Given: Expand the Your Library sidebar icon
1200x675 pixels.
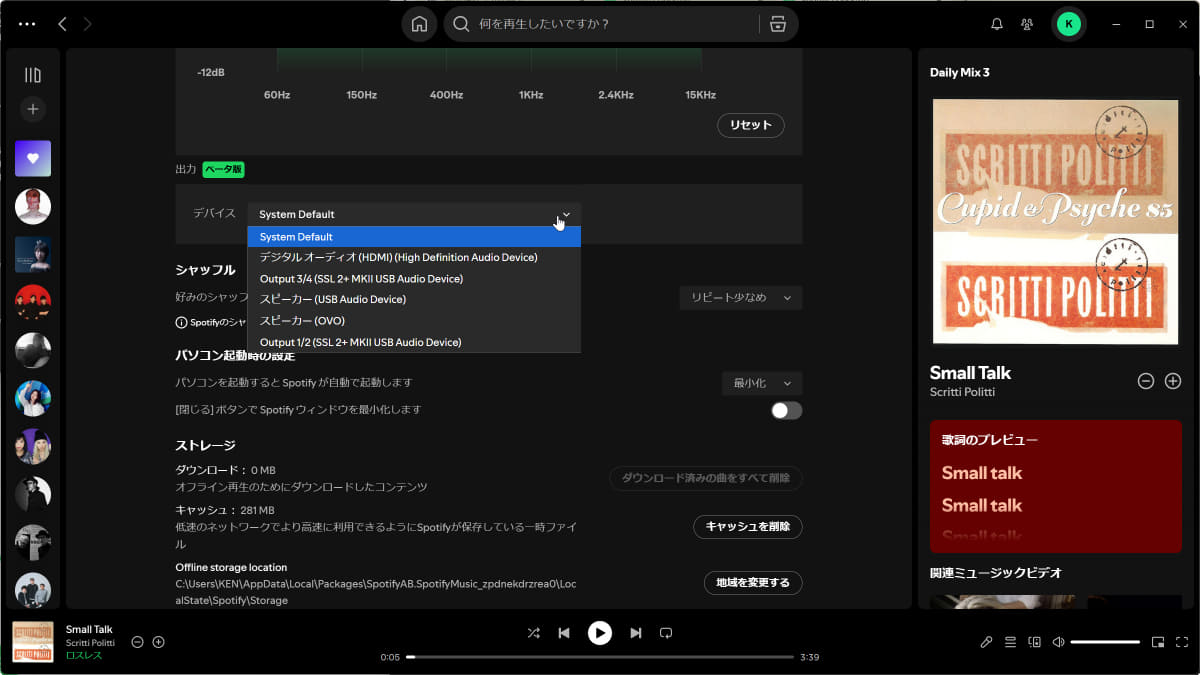Looking at the screenshot, I should tap(33, 75).
